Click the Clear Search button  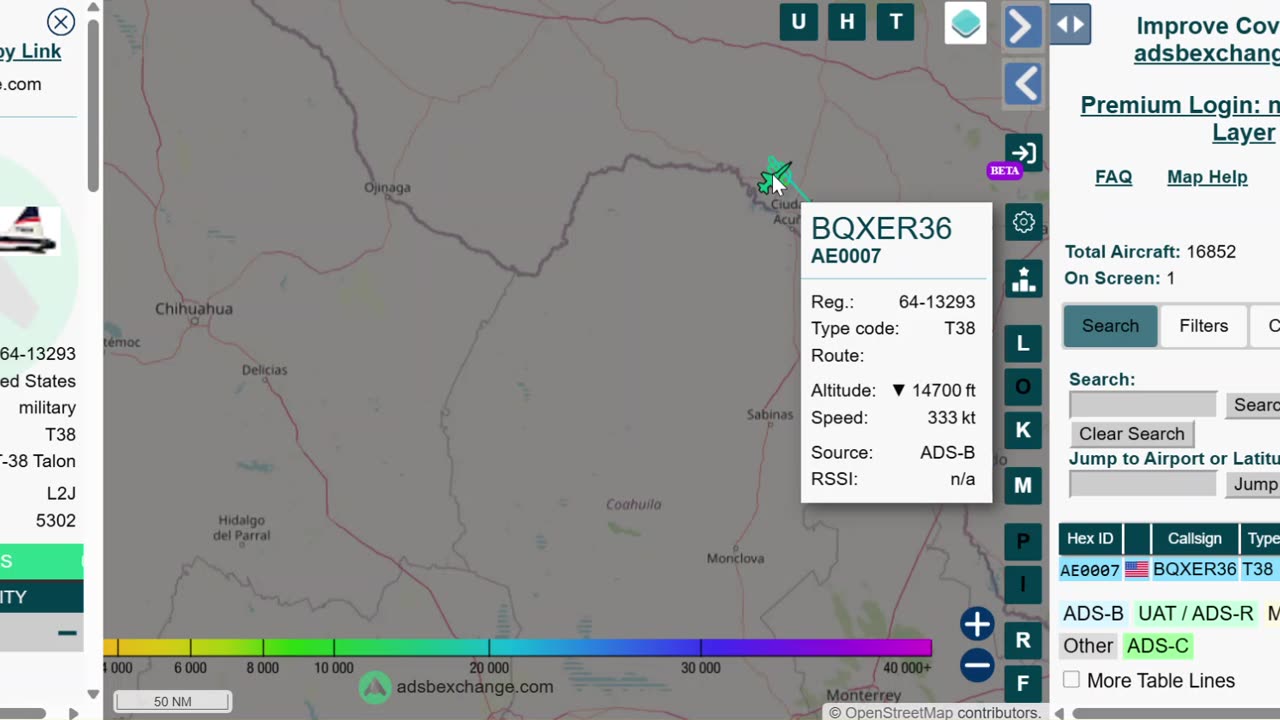tap(1131, 434)
